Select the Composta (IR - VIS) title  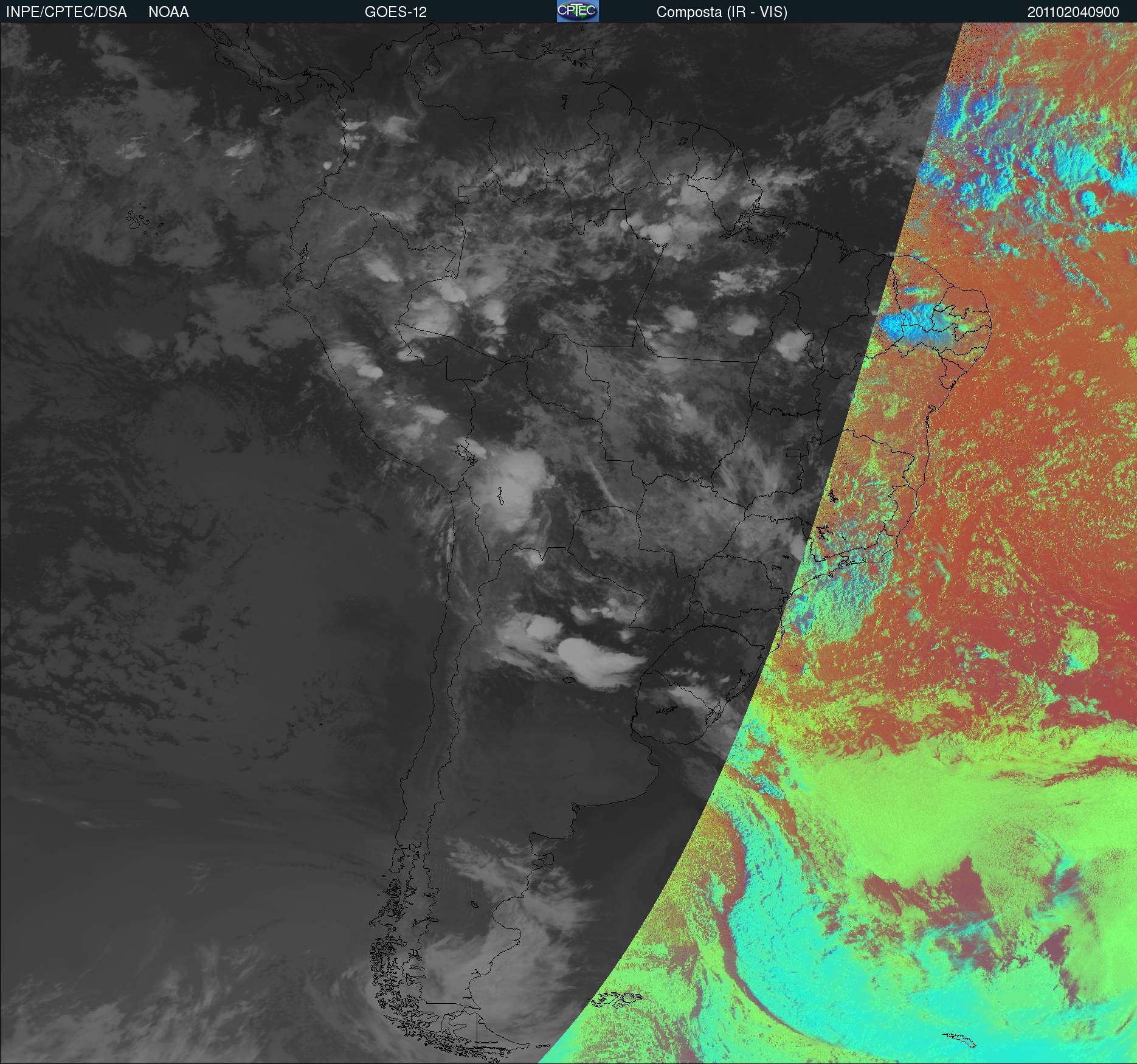(722, 12)
